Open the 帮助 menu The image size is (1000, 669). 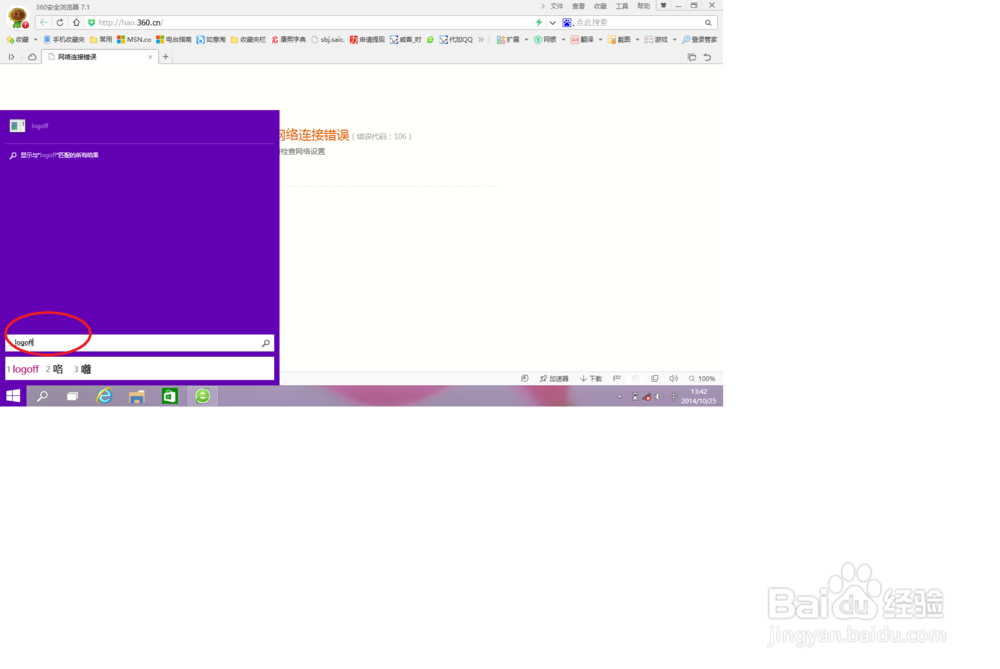click(x=643, y=6)
